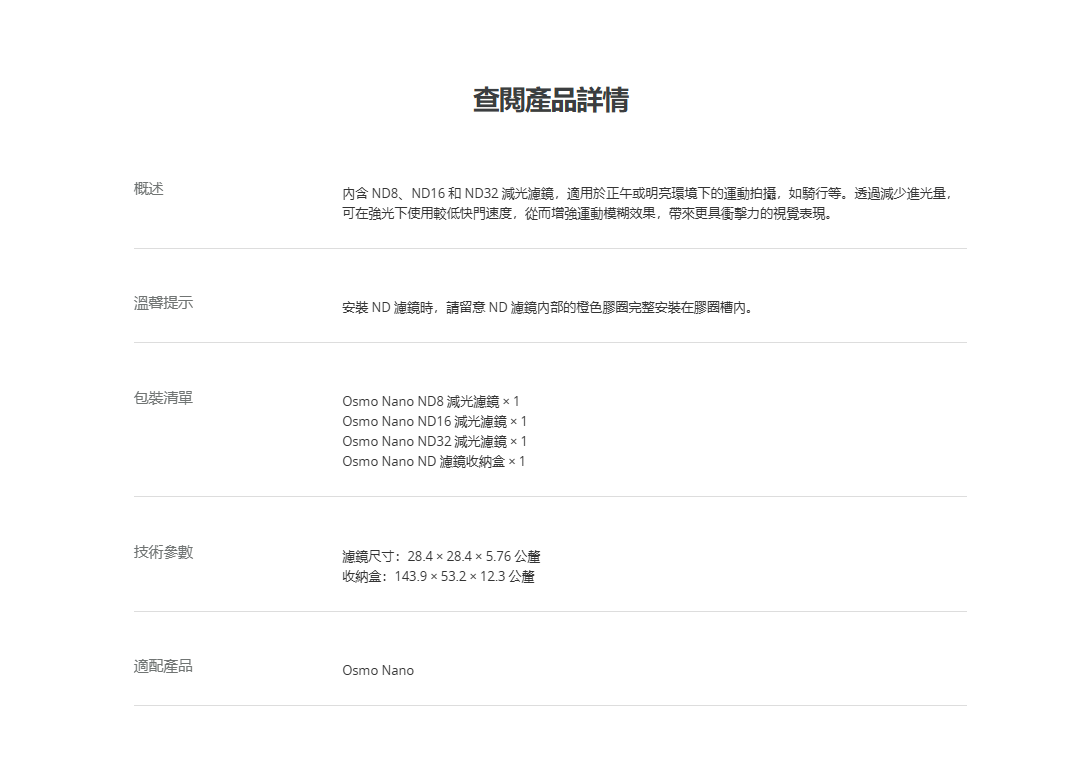The width and height of the screenshot is (1087, 761).
Task: Click the Osmo Nano ND 濾鏡收納盒 list item
Action: (x=433, y=461)
